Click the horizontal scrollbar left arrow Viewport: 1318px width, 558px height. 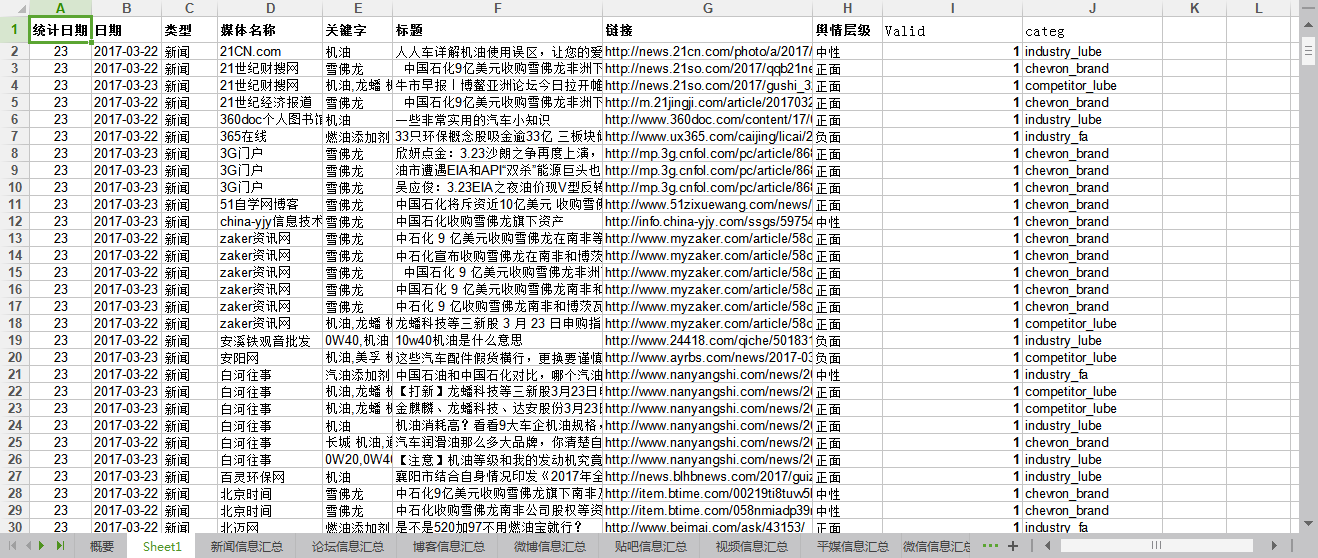point(1049,546)
